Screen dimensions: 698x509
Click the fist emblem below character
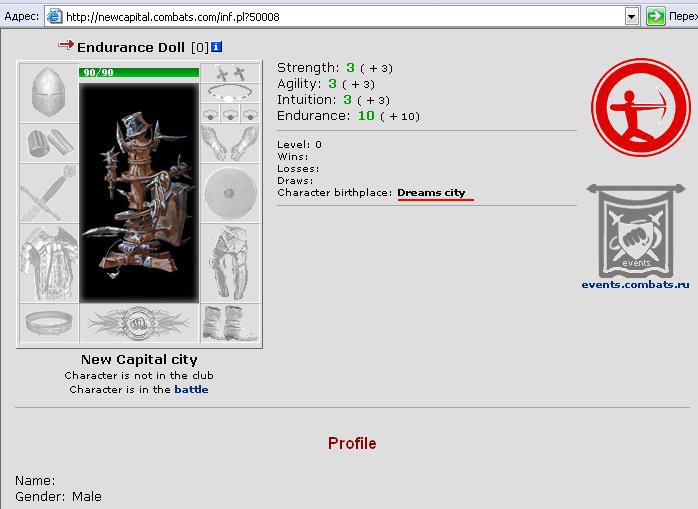click(139, 323)
